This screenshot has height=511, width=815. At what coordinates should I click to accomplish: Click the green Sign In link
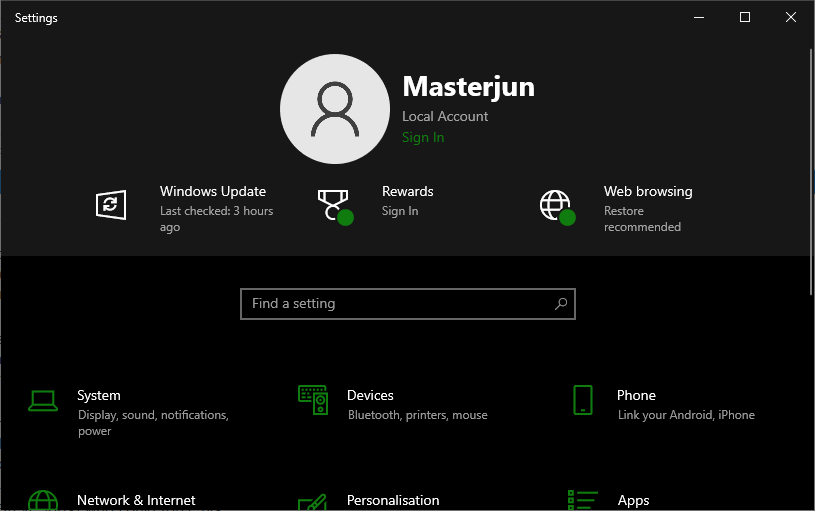[x=423, y=137]
